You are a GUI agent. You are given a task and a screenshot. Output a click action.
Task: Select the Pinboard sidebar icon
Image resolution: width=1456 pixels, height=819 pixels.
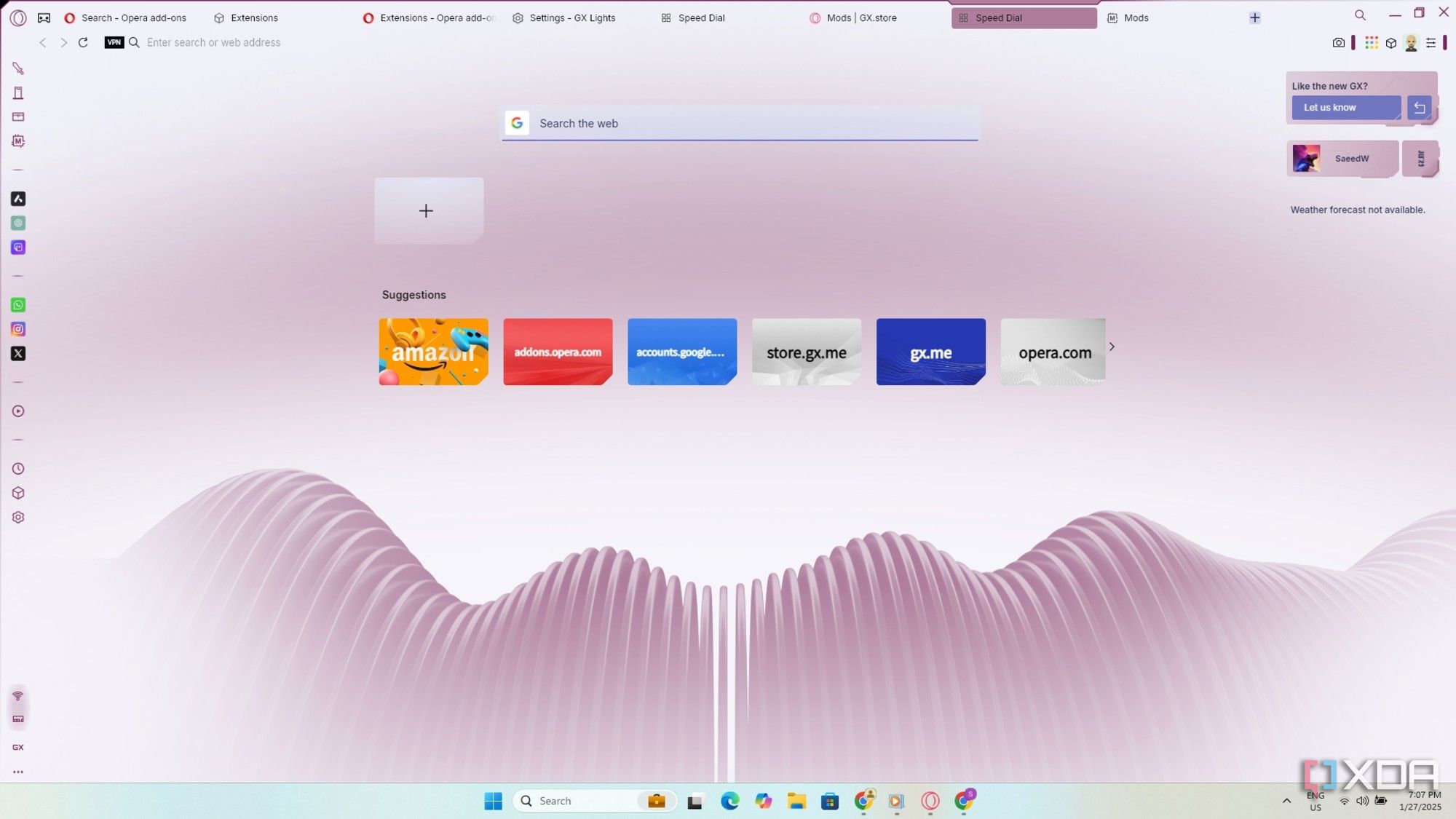click(x=18, y=92)
